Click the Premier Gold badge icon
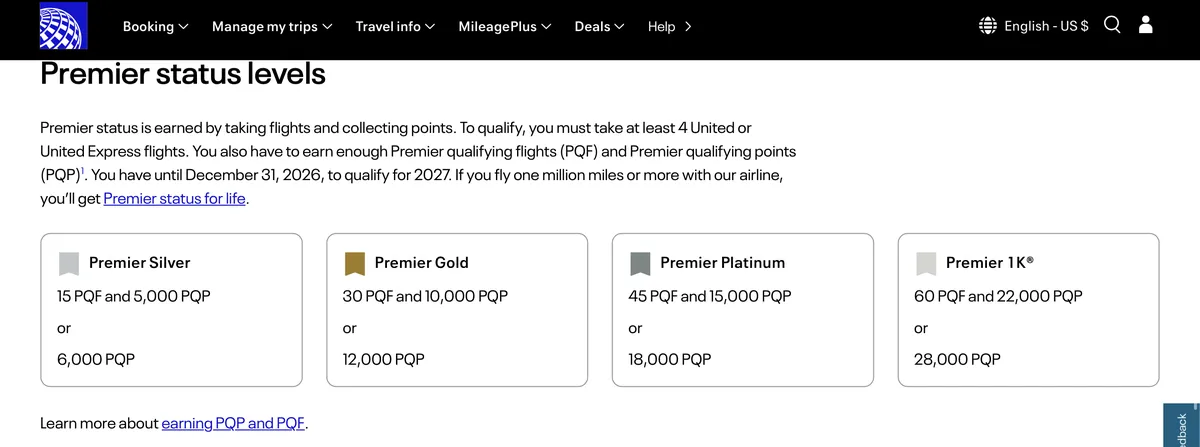Screen dimensions: 1200x447 pos(355,263)
